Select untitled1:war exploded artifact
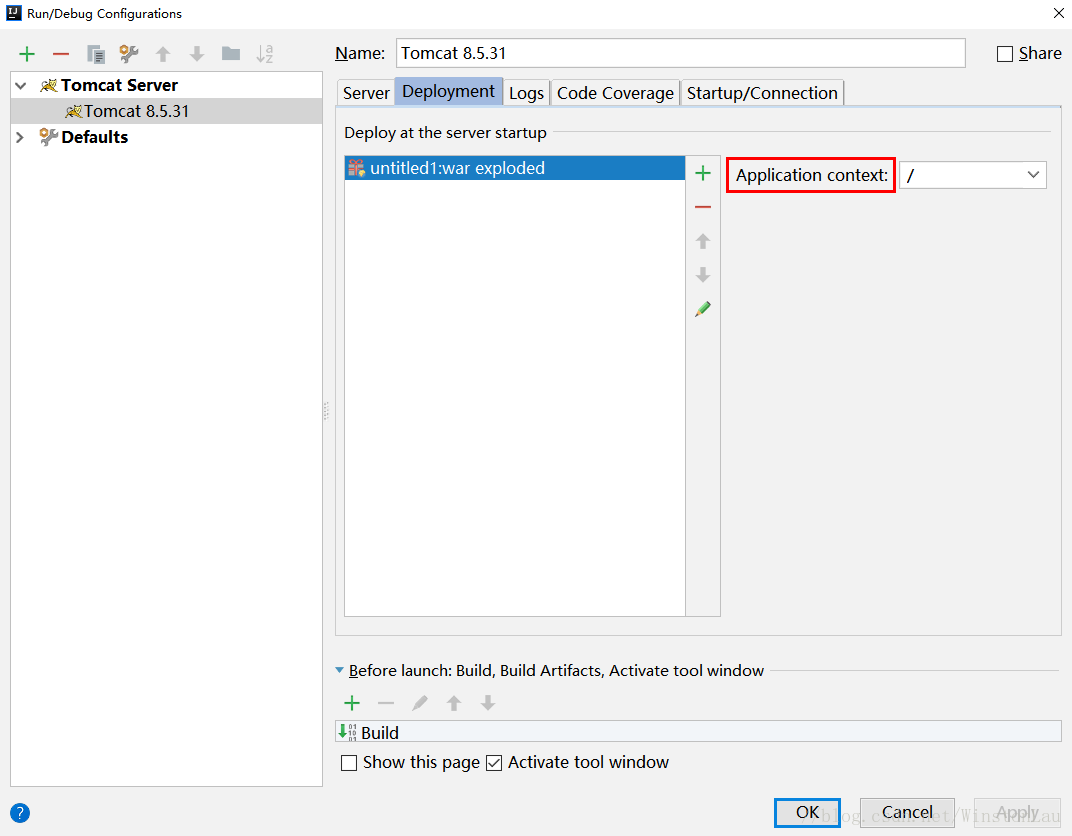The image size is (1072, 836). tap(515, 168)
